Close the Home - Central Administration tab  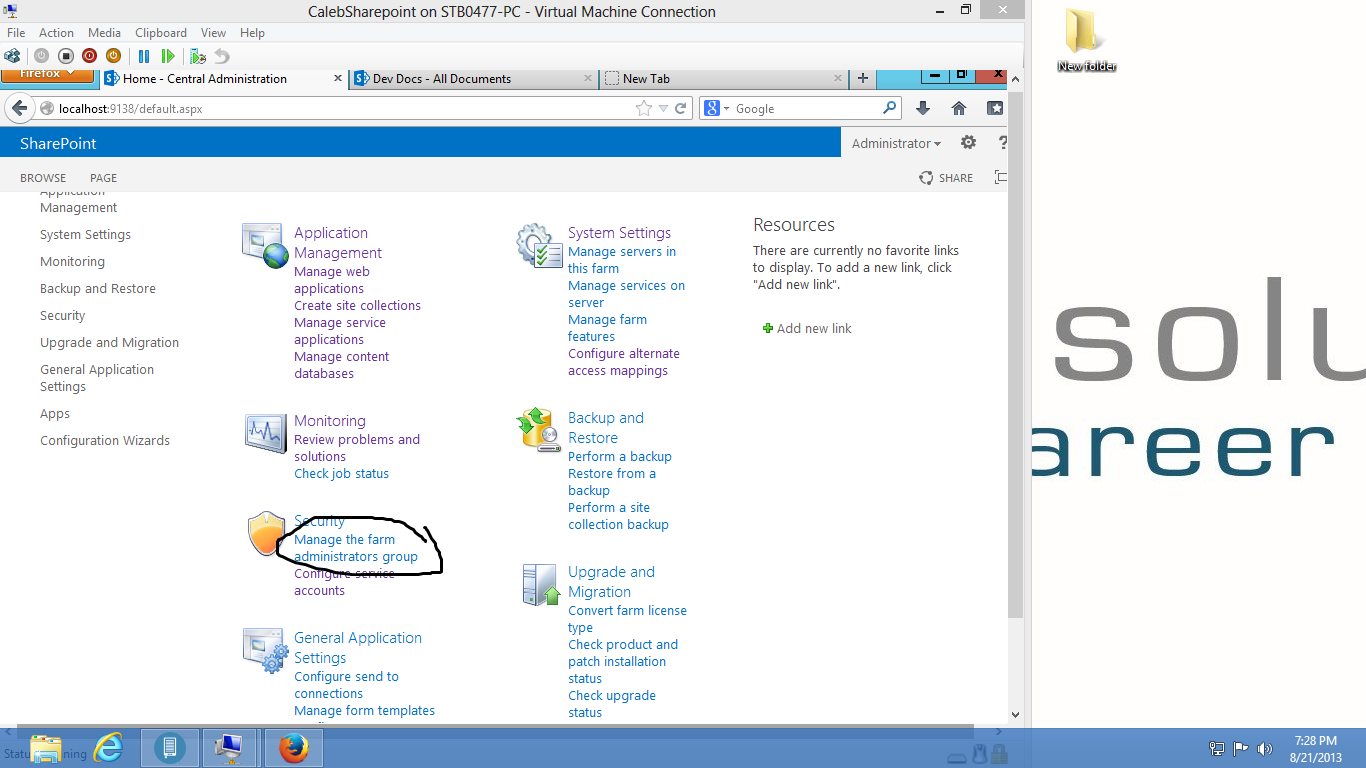click(x=338, y=78)
